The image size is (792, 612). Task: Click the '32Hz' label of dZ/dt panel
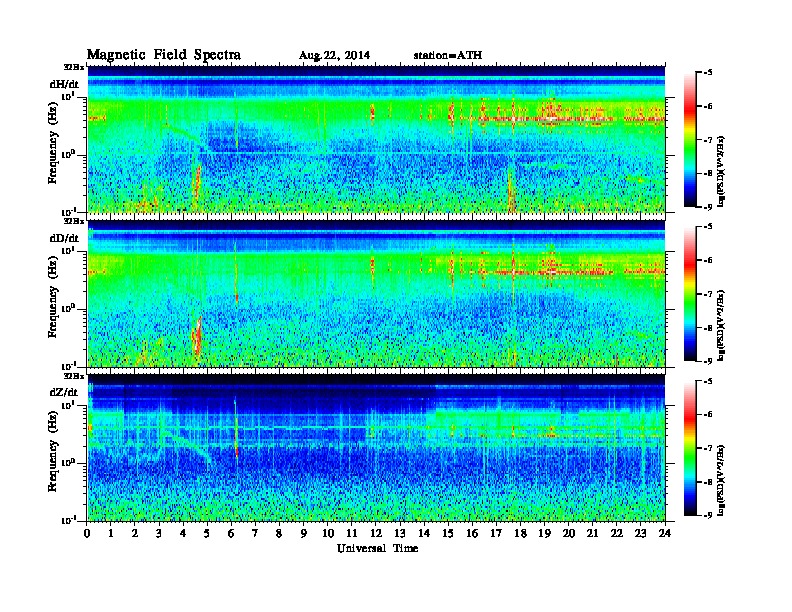(73, 376)
